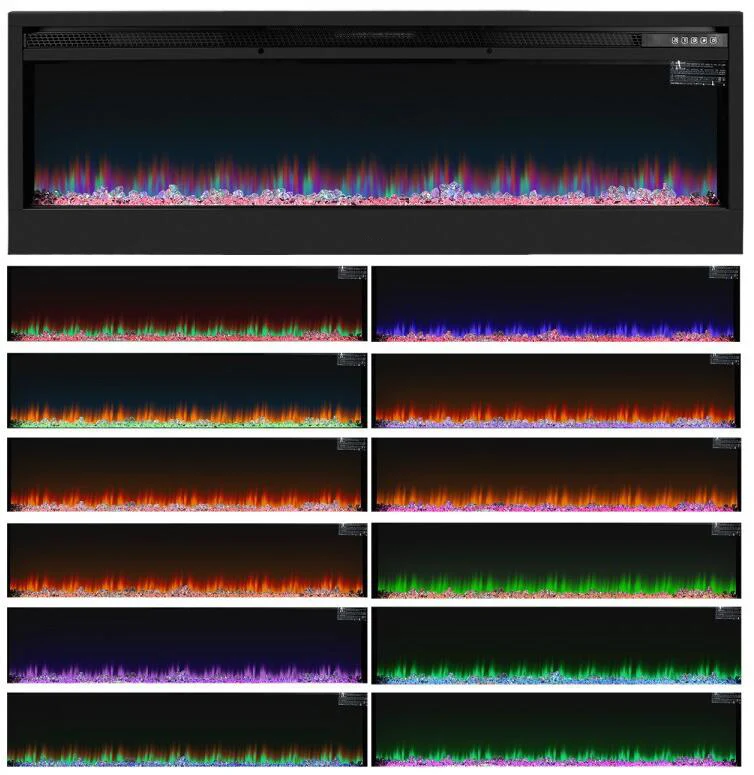
Task: Tap the timer clock icon on the control panel
Action: (x=694, y=41)
